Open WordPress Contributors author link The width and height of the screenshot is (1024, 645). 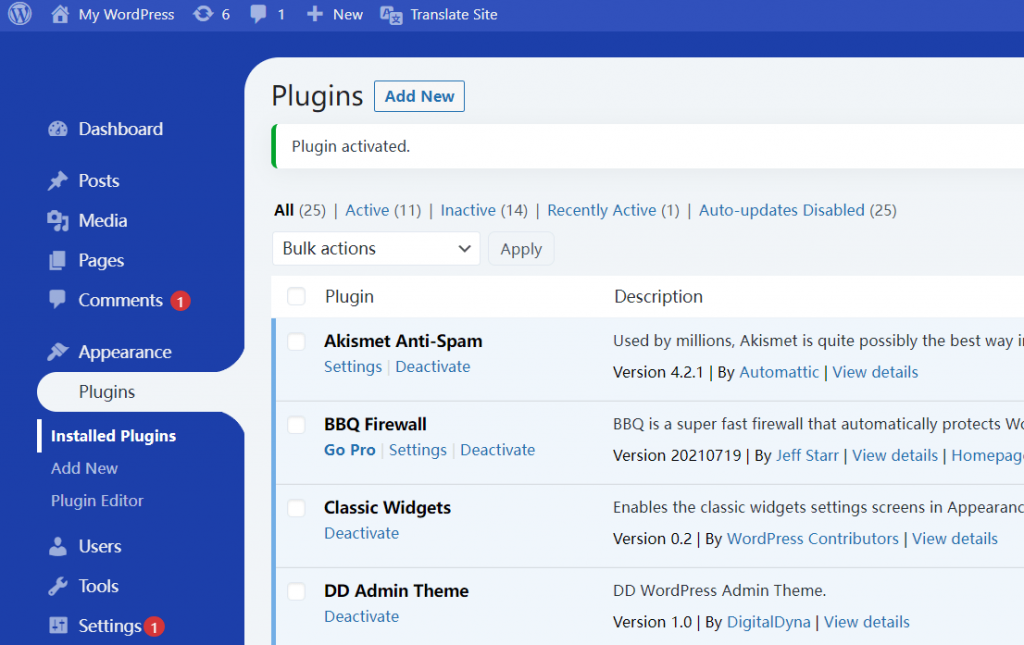(x=812, y=539)
